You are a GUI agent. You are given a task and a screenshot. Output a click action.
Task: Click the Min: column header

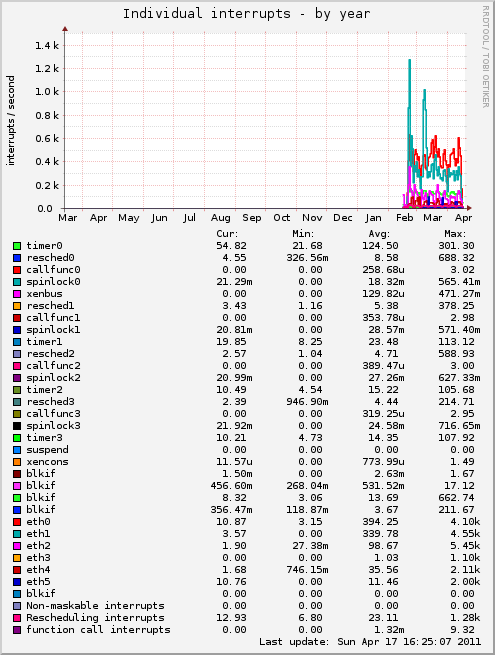coord(303,234)
